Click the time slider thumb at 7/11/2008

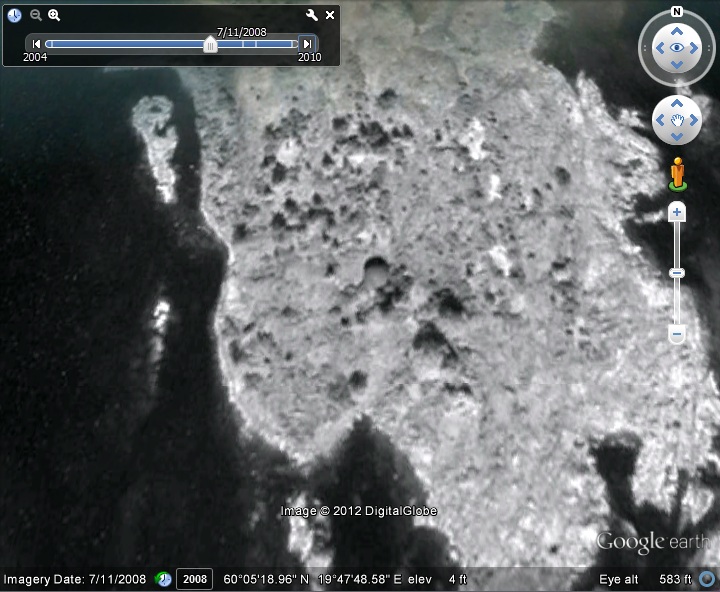coord(210,44)
